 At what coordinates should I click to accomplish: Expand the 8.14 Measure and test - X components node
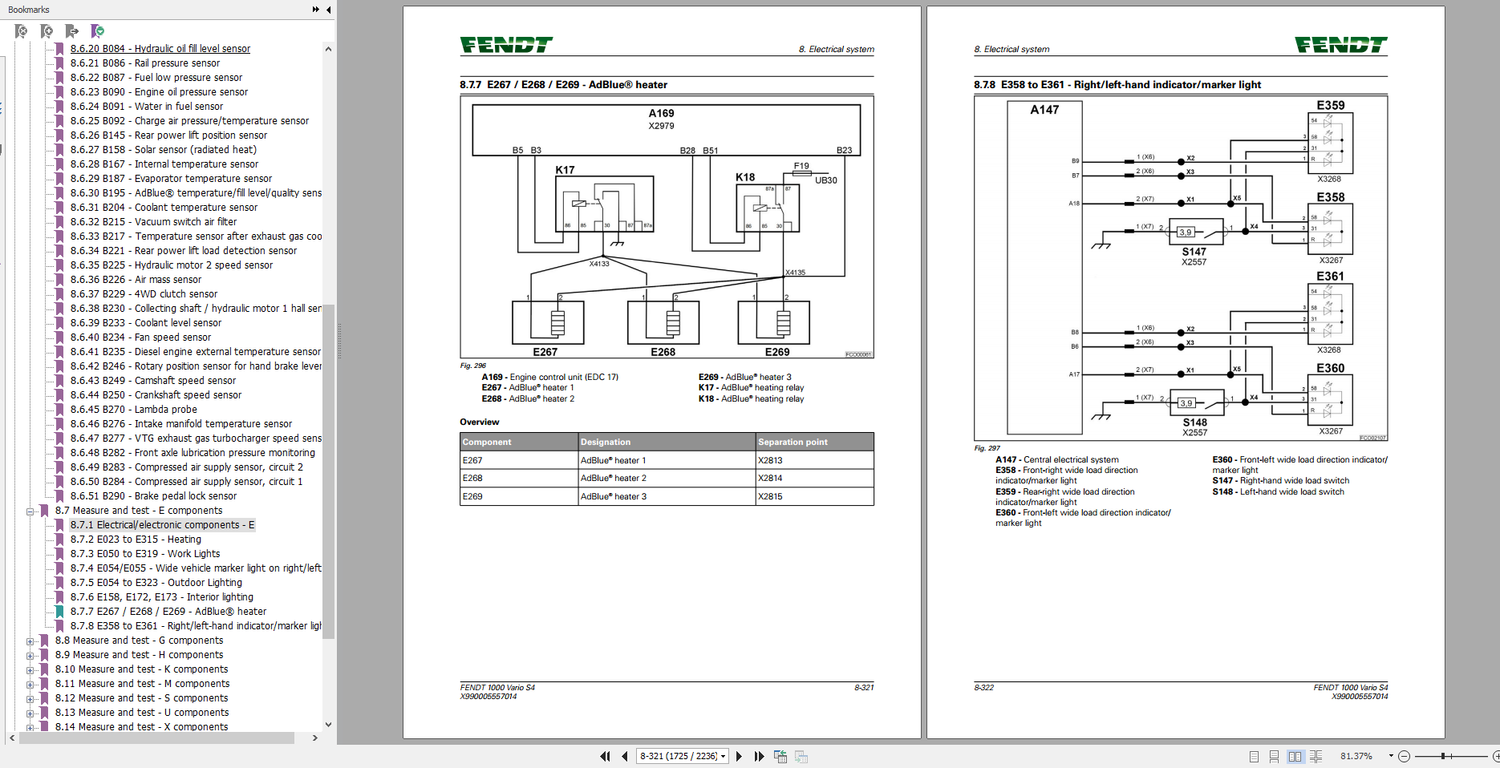pyautogui.click(x=30, y=727)
